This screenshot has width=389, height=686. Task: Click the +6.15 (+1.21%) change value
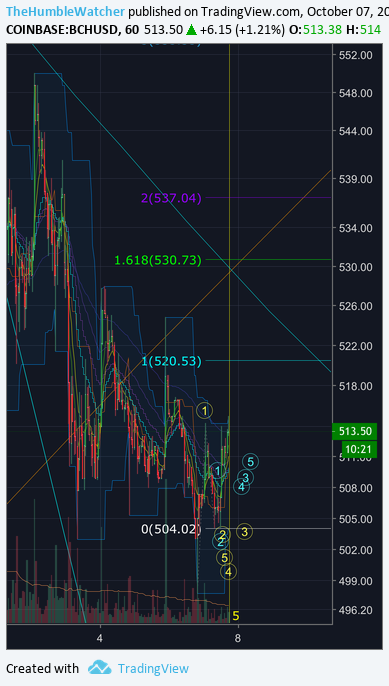(242, 30)
